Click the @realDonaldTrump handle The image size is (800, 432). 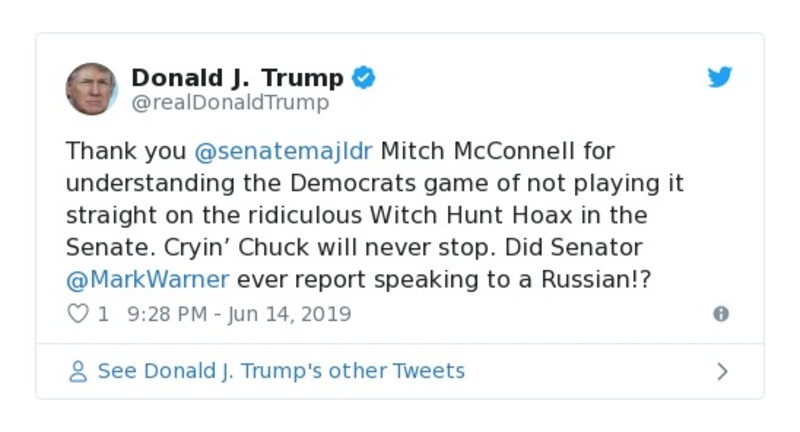point(230,103)
